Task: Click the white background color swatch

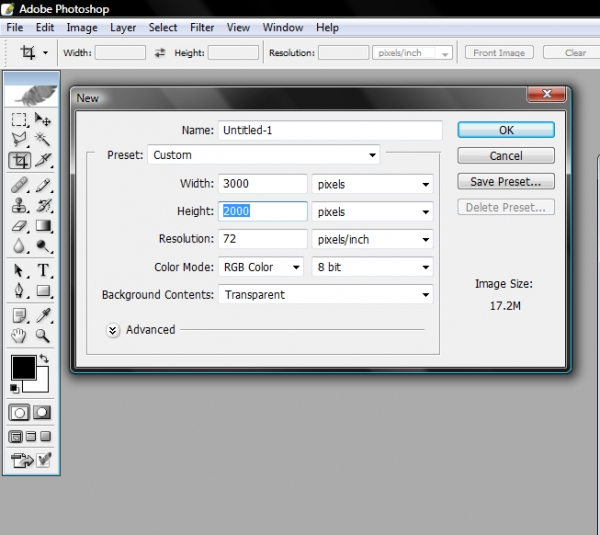Action: pyautogui.click(x=42, y=385)
